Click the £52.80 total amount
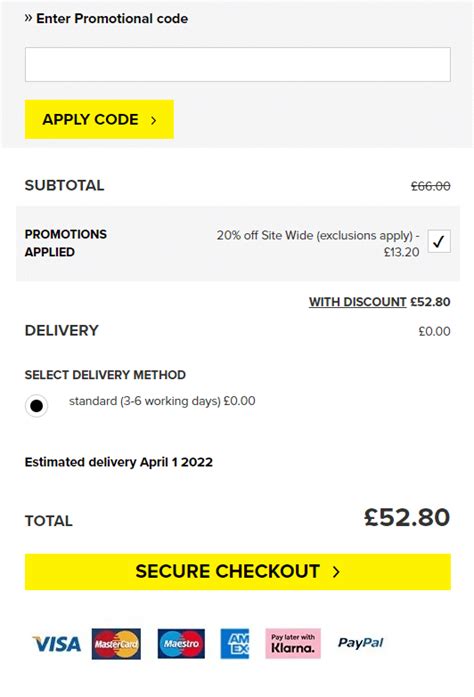The image size is (474, 697). (x=407, y=517)
